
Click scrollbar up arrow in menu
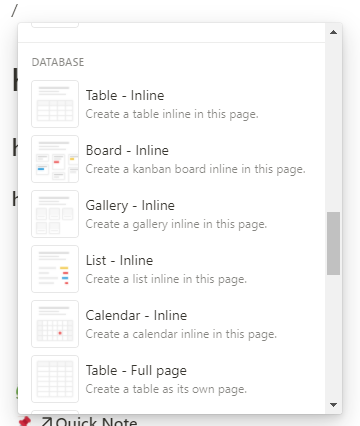(333, 32)
